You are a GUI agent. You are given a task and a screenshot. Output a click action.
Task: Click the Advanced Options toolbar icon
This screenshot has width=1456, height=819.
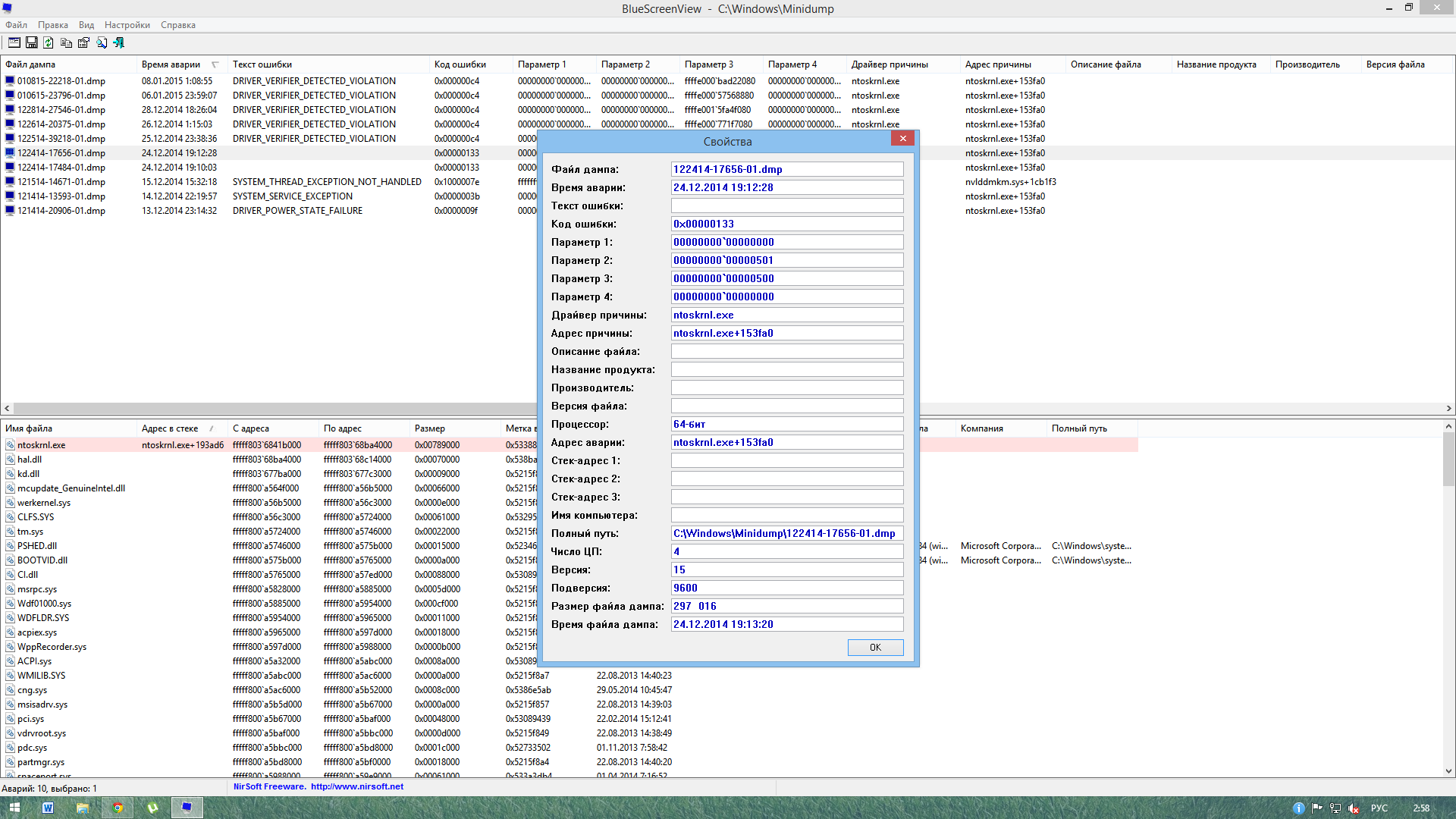[x=14, y=43]
